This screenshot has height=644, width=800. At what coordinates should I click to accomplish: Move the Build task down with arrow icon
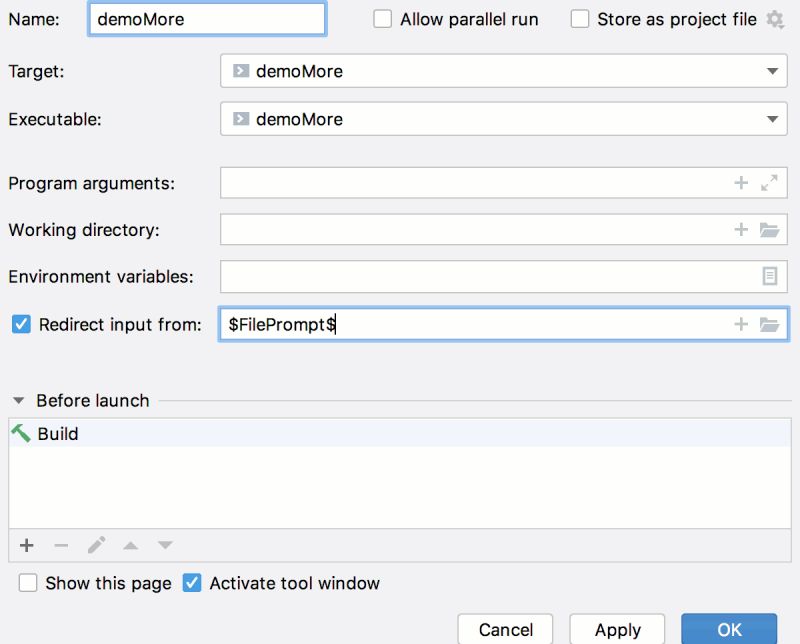(x=163, y=545)
